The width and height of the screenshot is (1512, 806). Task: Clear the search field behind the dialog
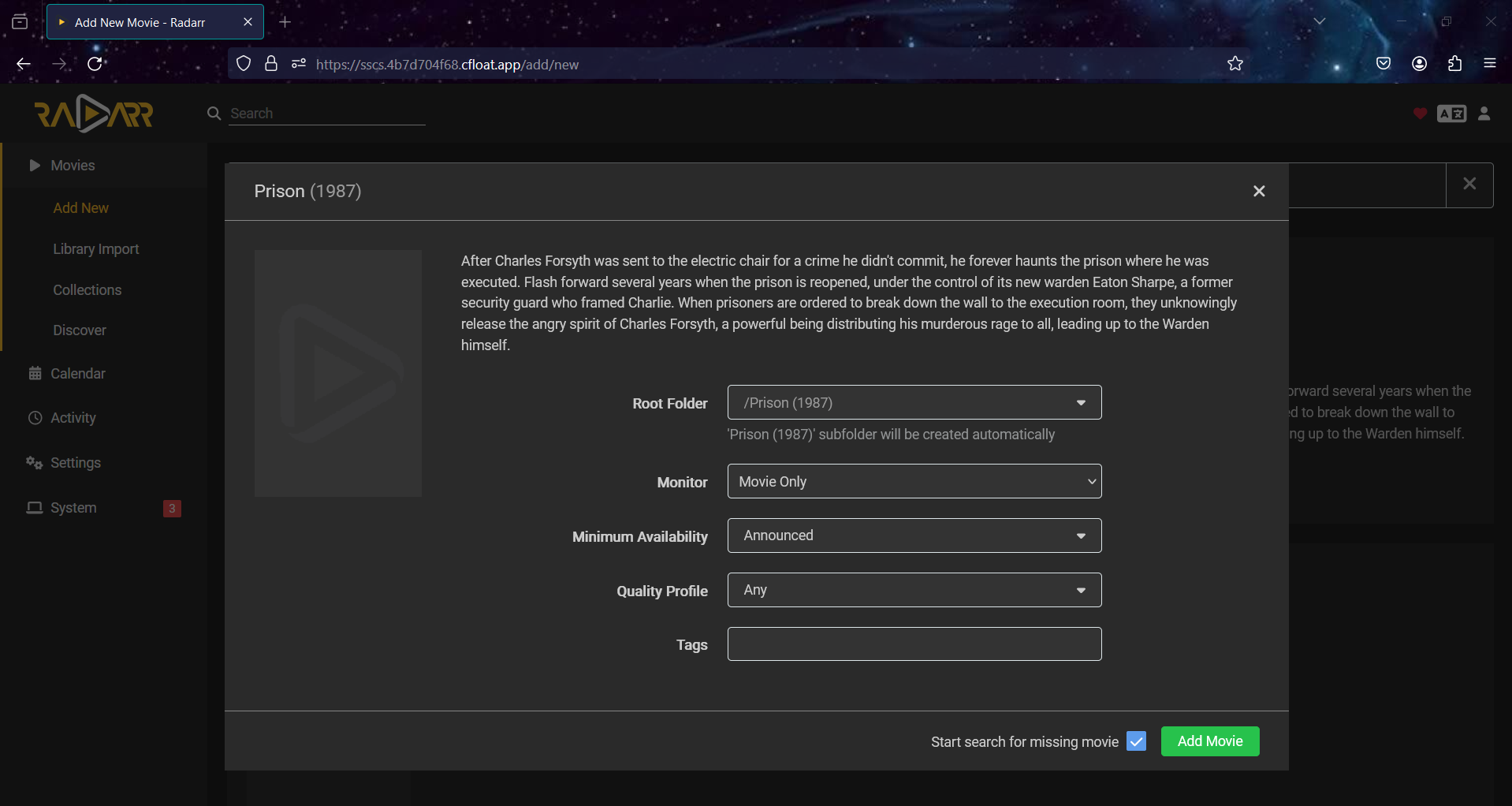[1469, 185]
